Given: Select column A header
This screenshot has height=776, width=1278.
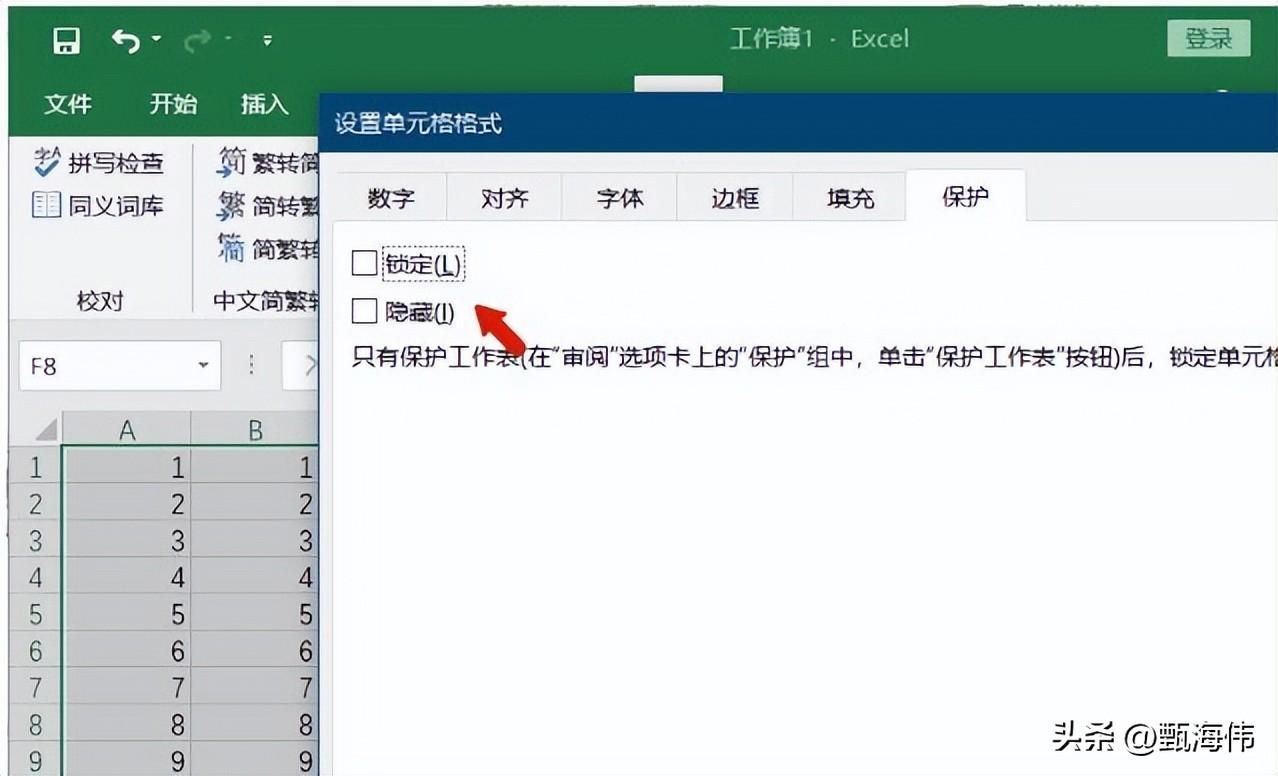Looking at the screenshot, I should 127,430.
